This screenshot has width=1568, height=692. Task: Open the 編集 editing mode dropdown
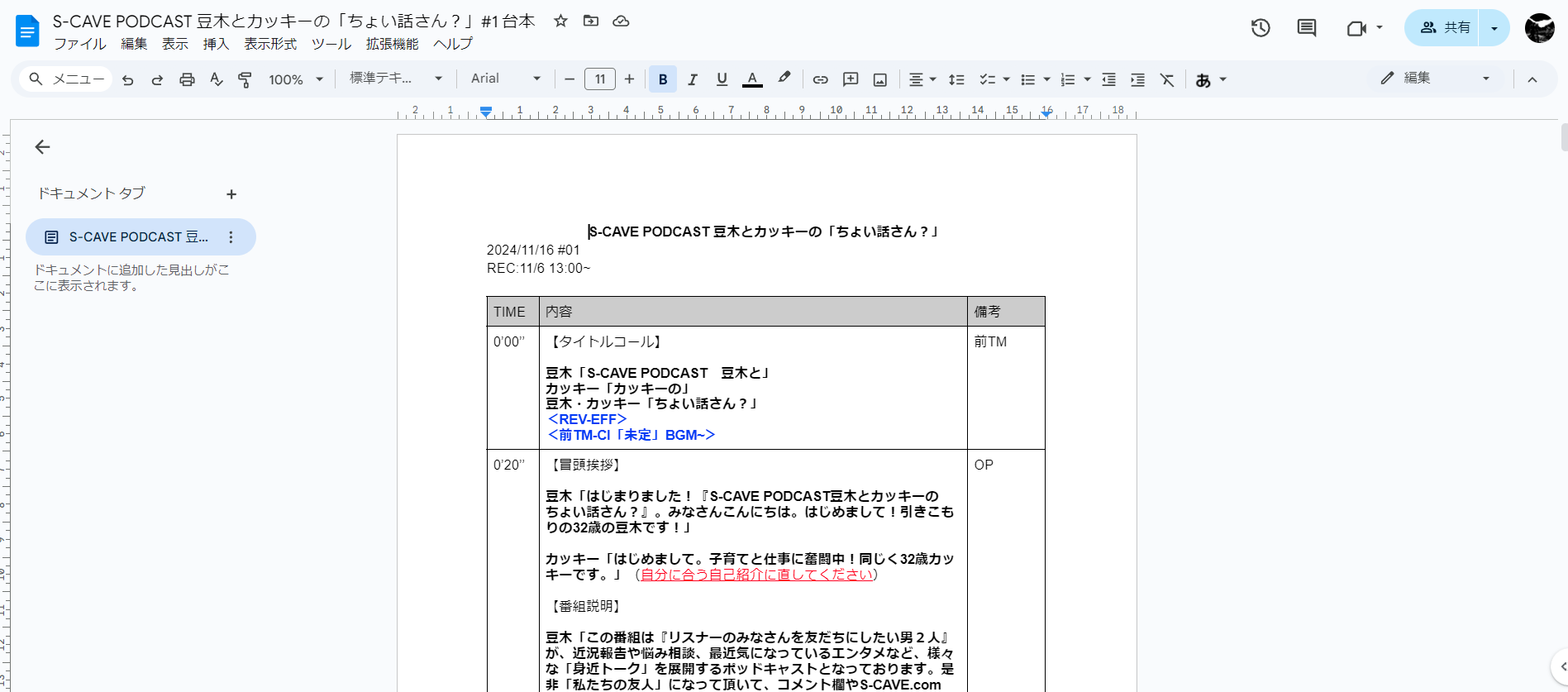coord(1435,78)
